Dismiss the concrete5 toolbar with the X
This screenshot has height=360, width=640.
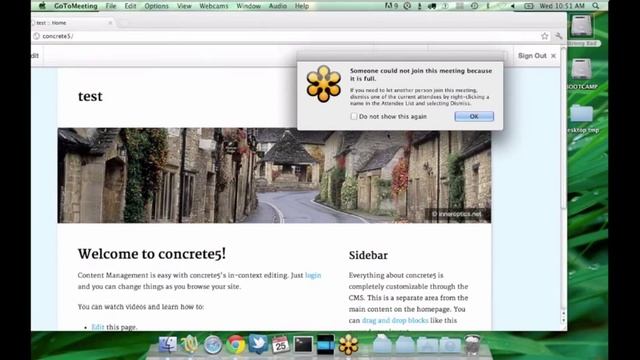tap(553, 56)
